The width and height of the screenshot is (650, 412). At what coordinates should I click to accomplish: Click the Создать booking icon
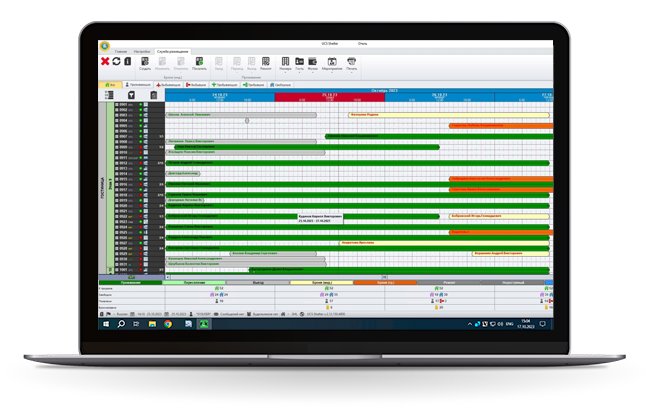click(x=145, y=63)
